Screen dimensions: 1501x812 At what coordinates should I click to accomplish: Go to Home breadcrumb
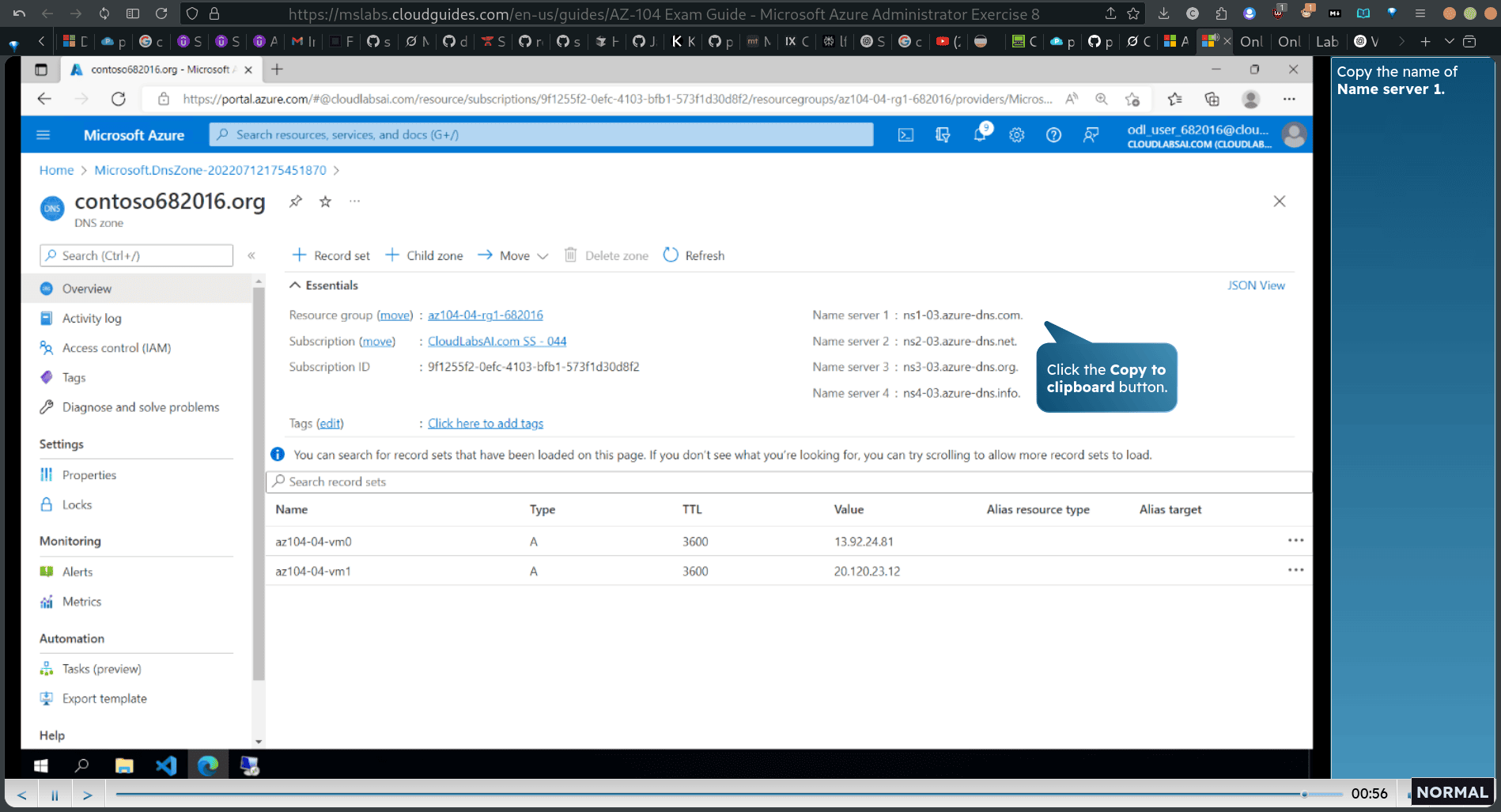tap(56, 170)
